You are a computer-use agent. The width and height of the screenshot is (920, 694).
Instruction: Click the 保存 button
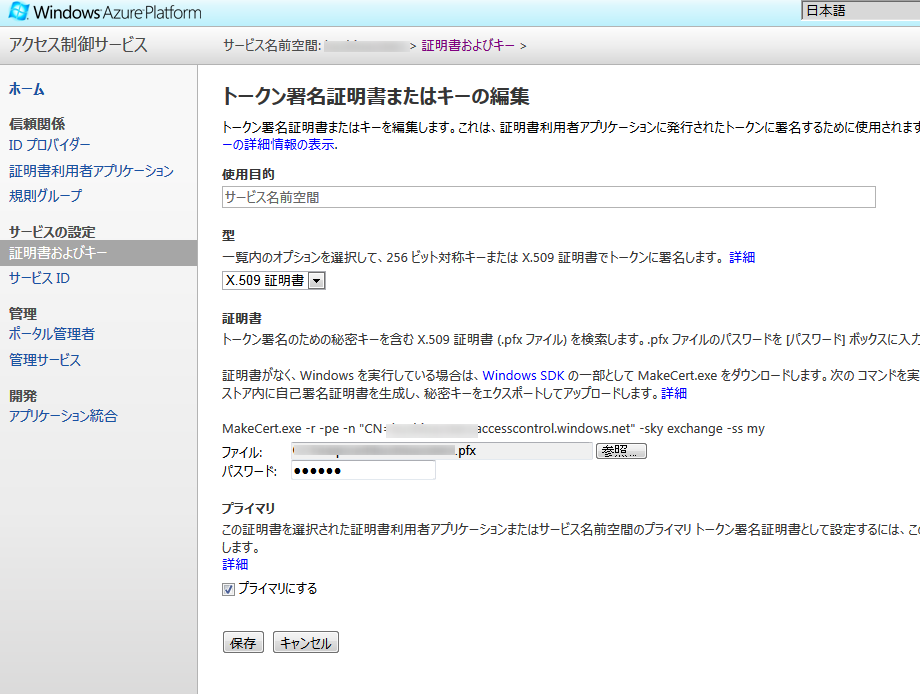click(x=243, y=643)
